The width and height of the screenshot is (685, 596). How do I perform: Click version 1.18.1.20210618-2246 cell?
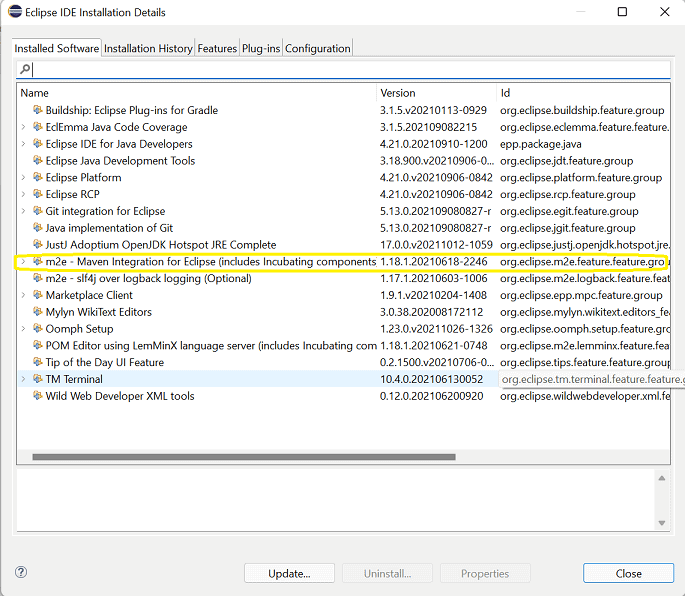[x=433, y=261]
